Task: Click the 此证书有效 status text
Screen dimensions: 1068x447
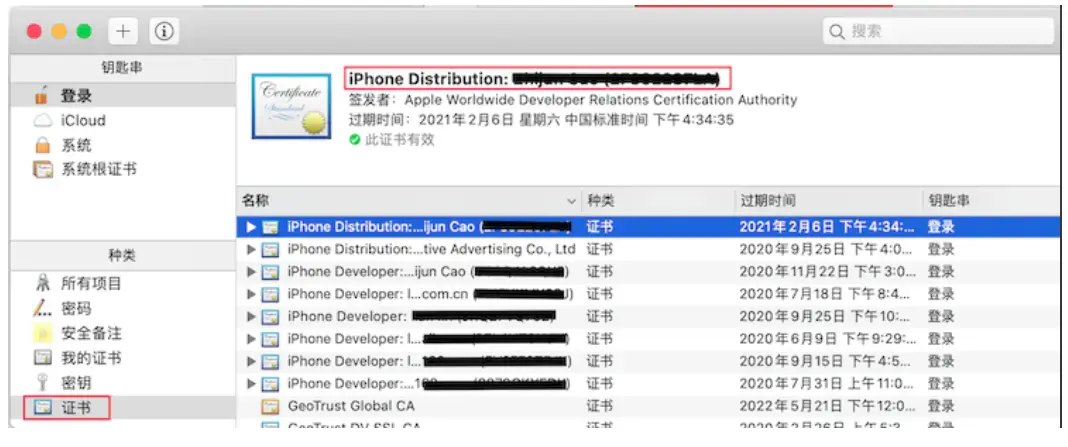Action: pos(400,140)
